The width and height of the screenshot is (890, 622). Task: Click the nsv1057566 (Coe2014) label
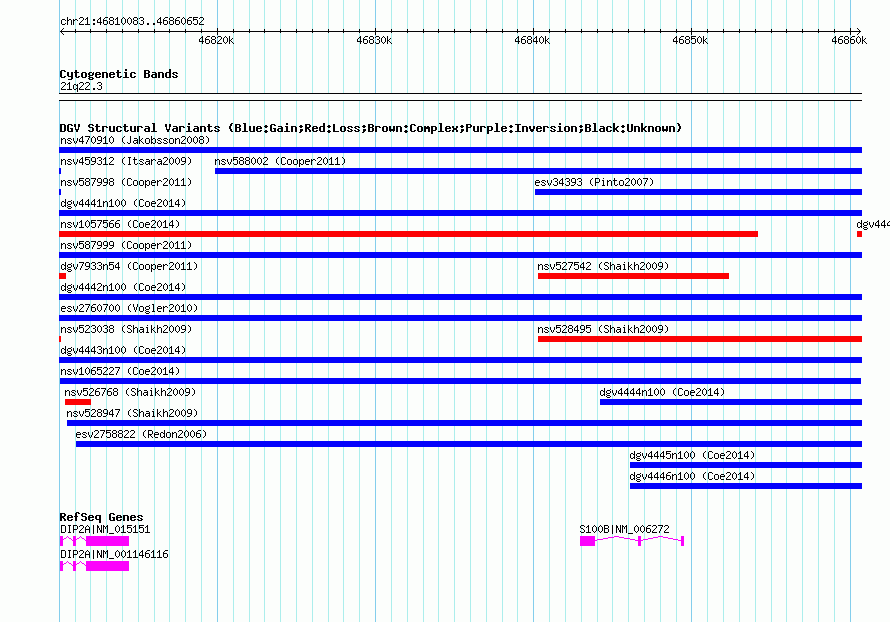(120, 224)
